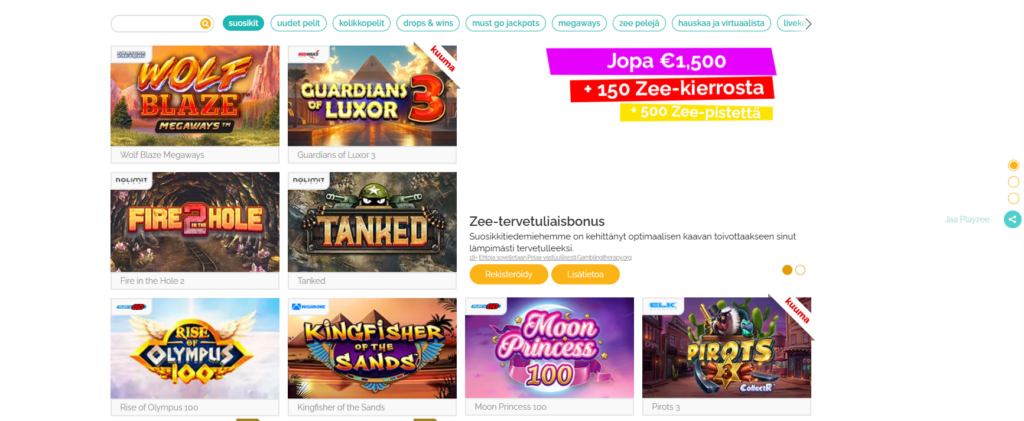Switch banner to second carousel slide dot

(801, 270)
